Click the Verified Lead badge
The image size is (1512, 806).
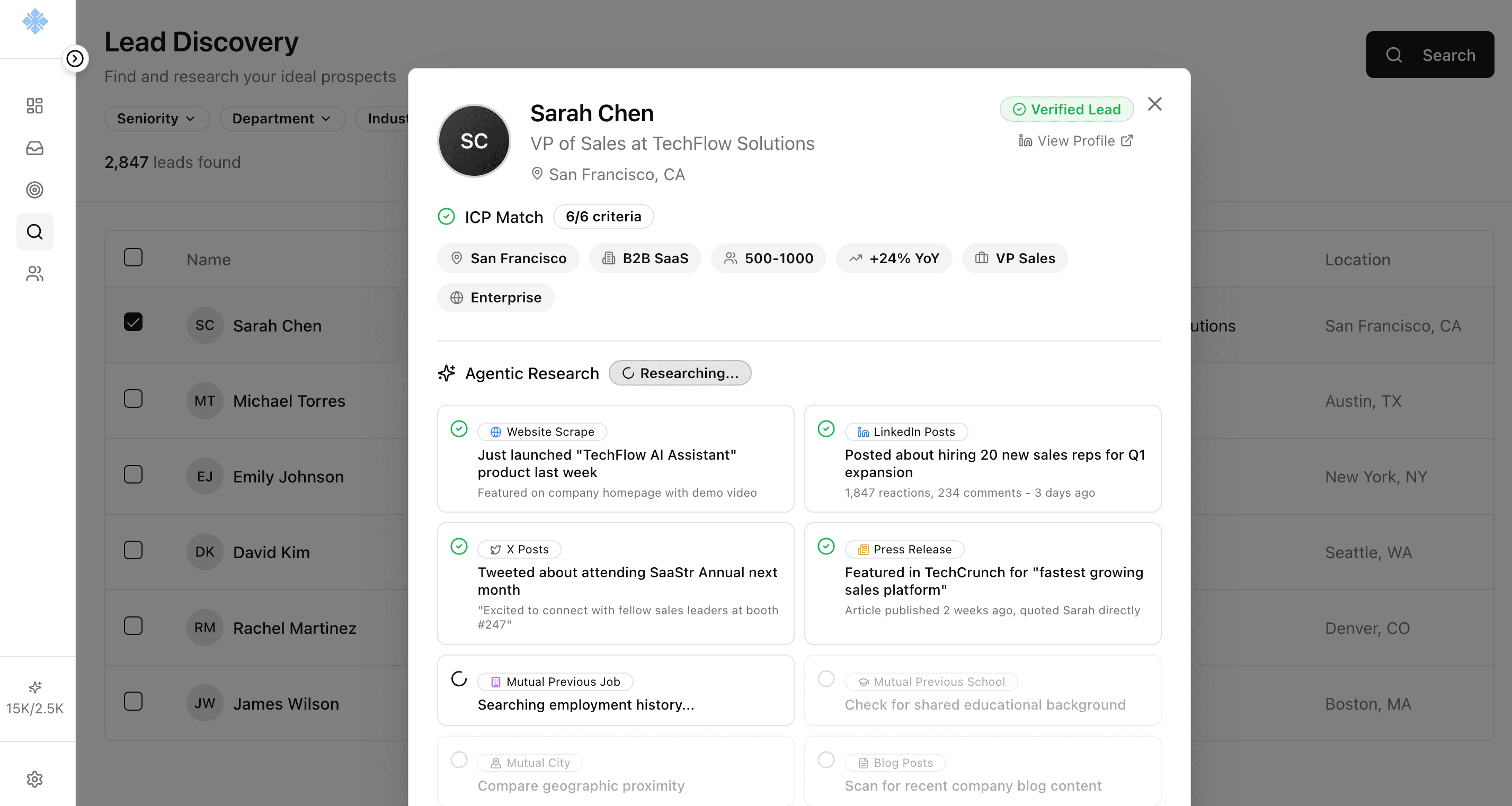[1066, 109]
